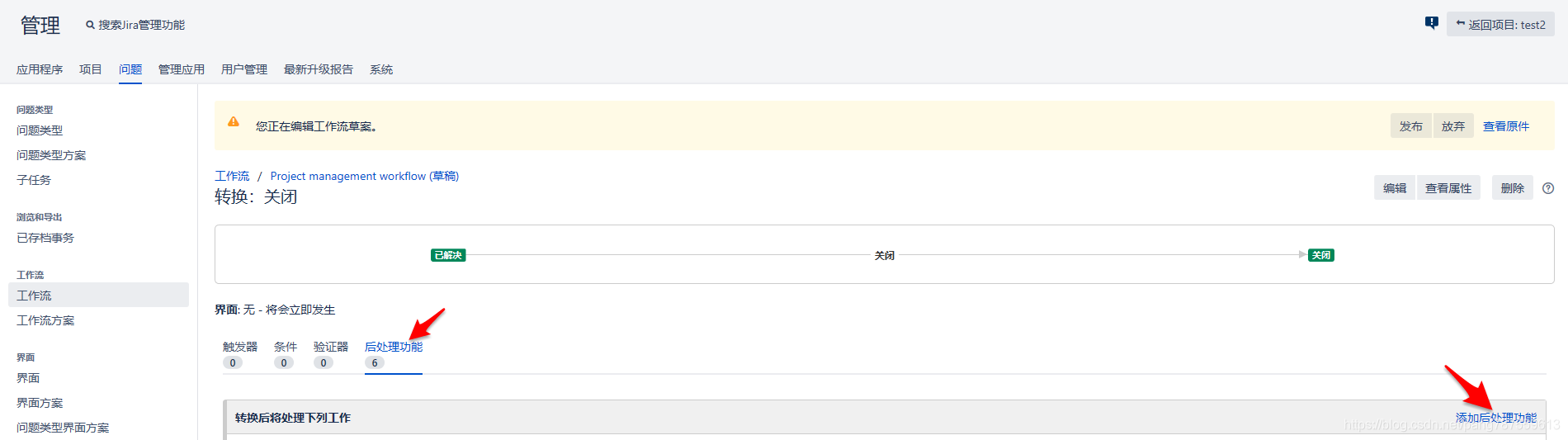Select 工作流方案 in the sidebar
The width and height of the screenshot is (1568, 440).
45,320
